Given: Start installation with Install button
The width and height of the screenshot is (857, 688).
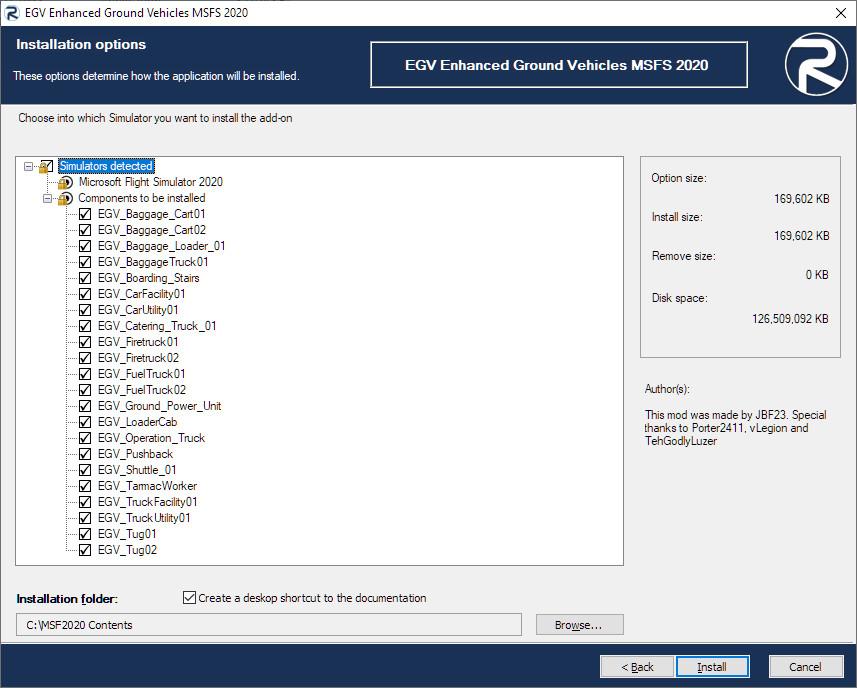Looking at the screenshot, I should click(x=712, y=667).
